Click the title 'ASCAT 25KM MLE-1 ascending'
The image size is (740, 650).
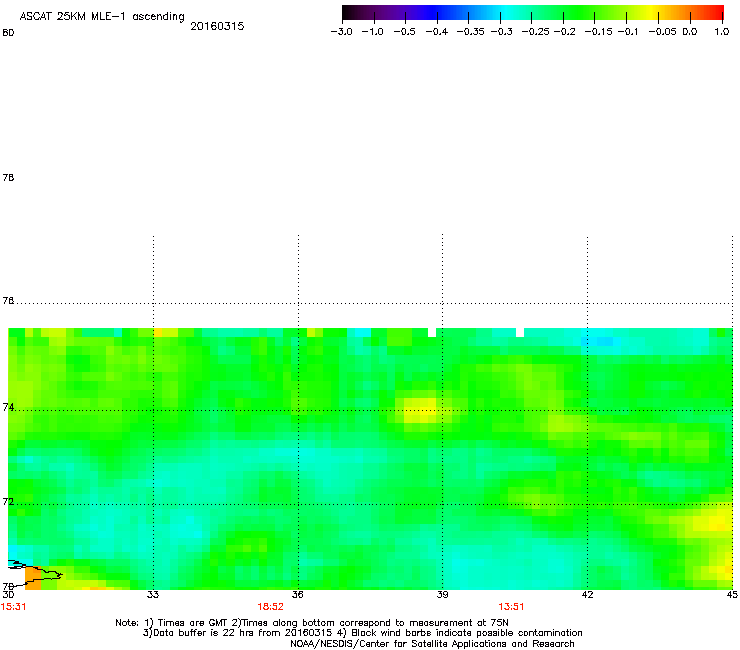[102, 17]
